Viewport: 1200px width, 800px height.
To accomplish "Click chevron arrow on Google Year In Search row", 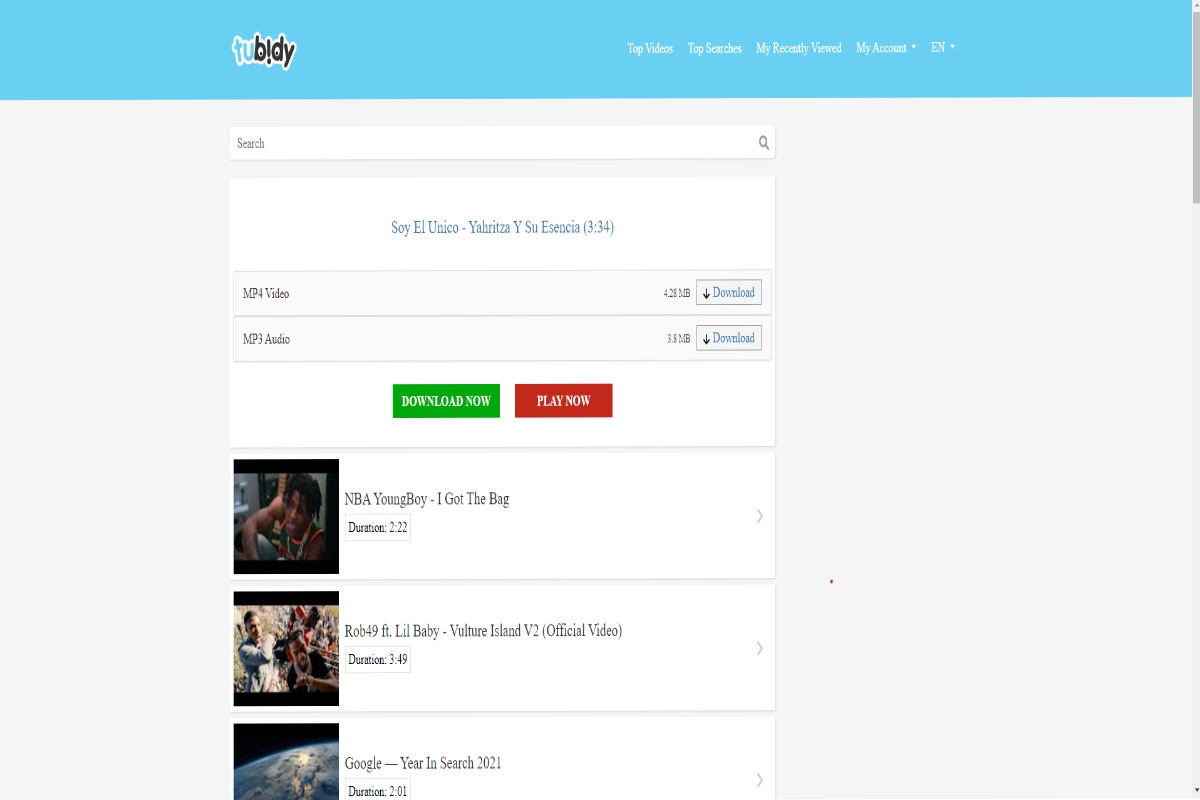I will [x=760, y=780].
